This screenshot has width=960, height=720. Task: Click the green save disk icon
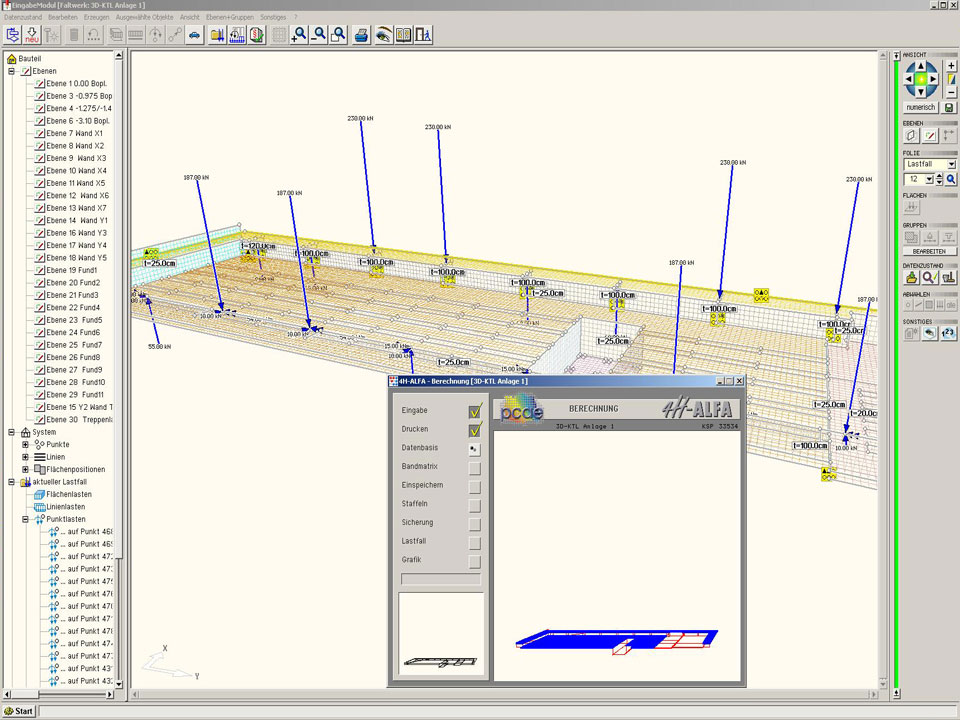click(950, 107)
